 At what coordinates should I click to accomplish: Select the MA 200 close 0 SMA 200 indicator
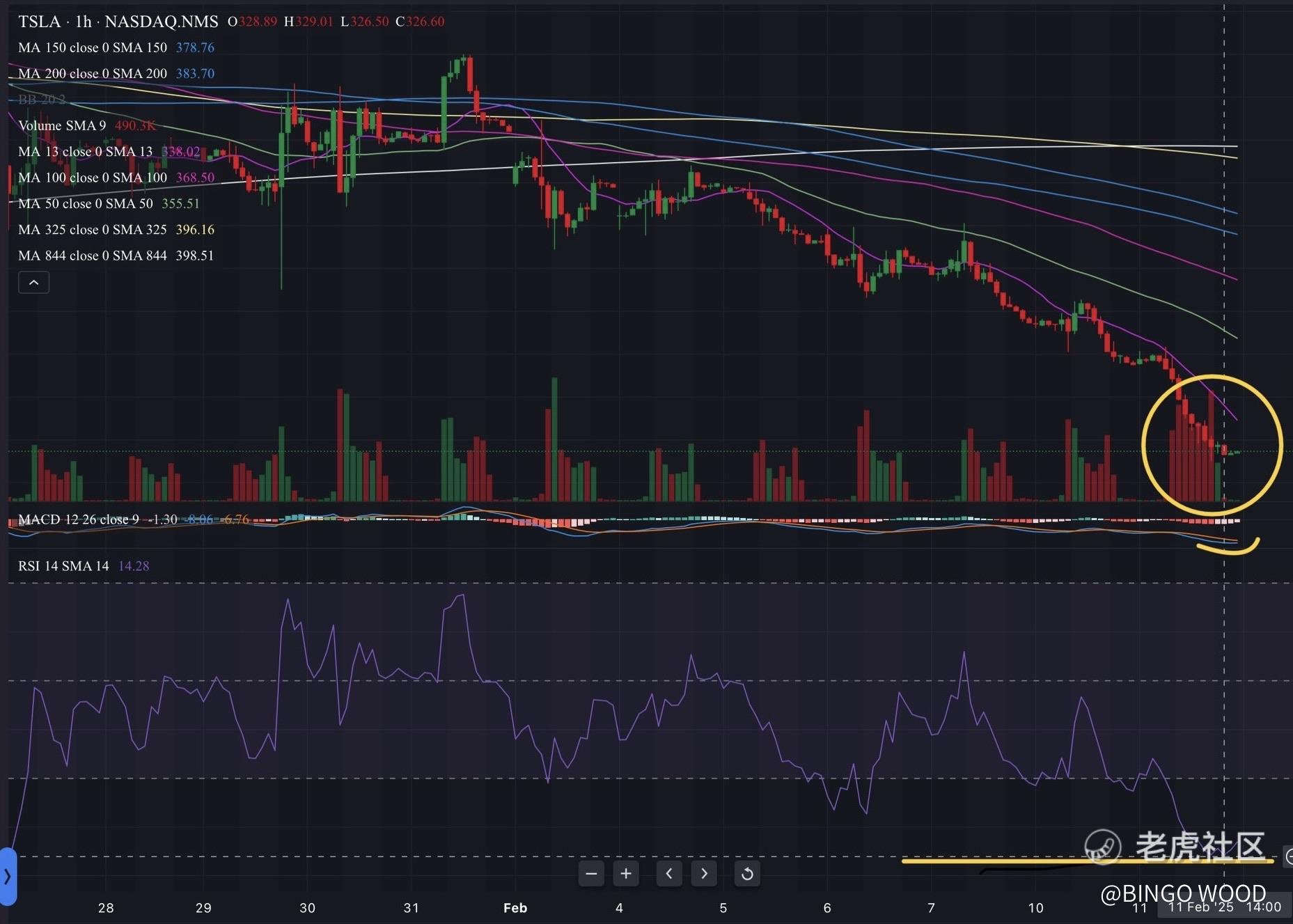point(93,73)
